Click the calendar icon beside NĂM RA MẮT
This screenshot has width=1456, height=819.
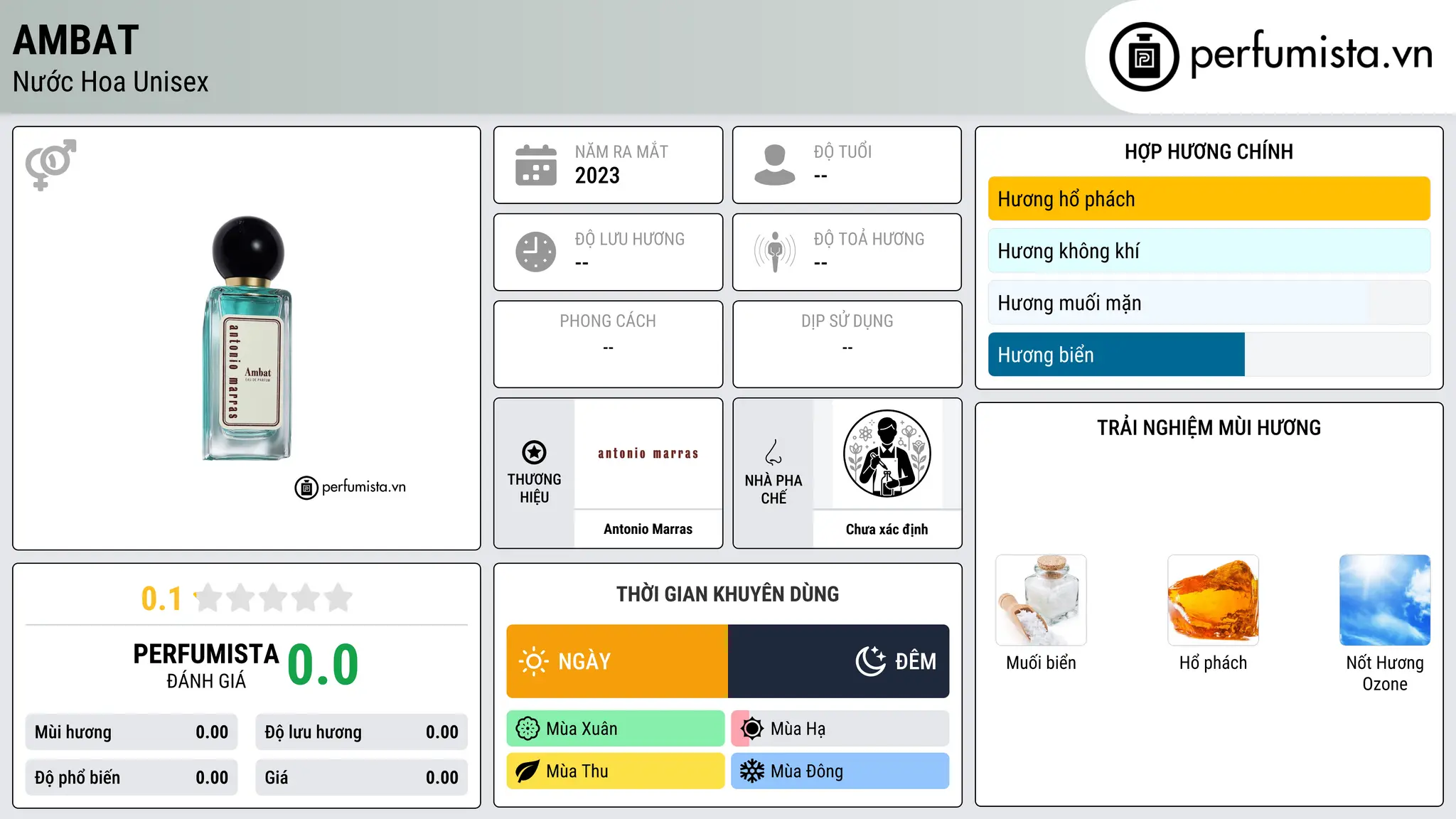(x=536, y=165)
